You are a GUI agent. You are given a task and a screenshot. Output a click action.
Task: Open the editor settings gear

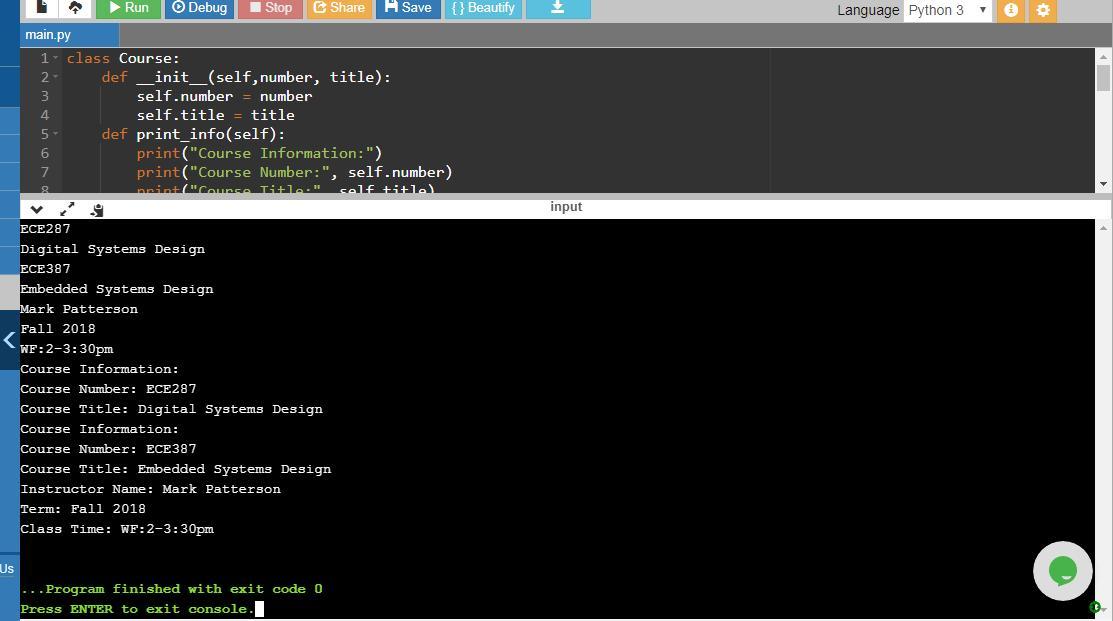[x=1043, y=10]
